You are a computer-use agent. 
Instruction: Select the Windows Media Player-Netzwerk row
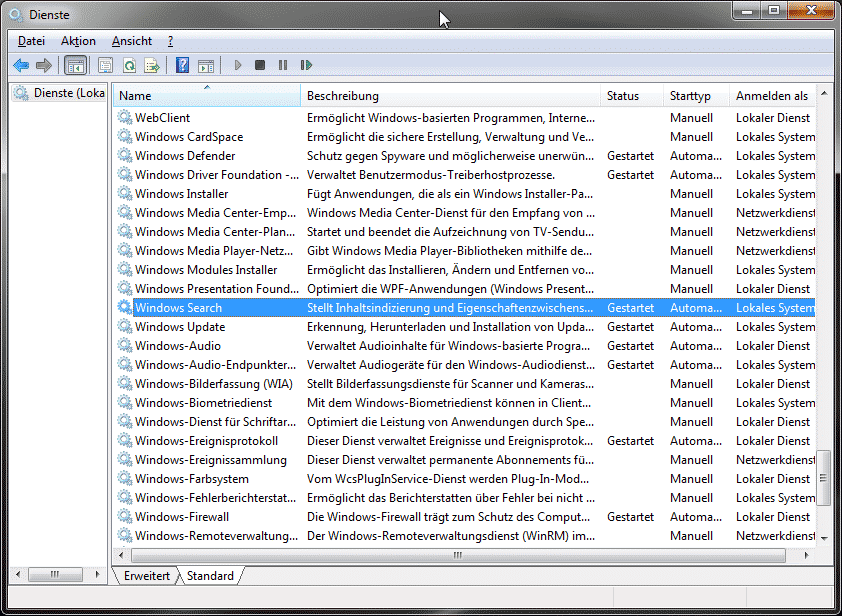point(465,250)
